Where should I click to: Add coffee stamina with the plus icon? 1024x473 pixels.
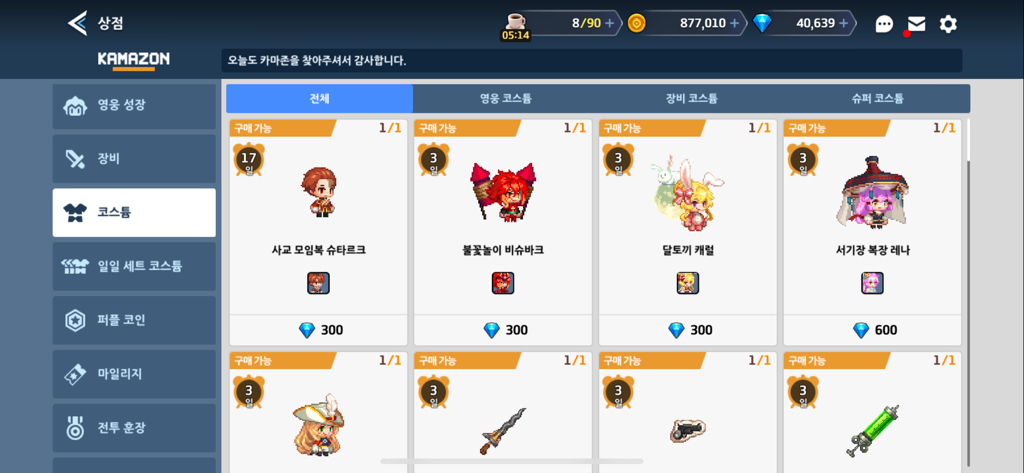tap(609, 24)
